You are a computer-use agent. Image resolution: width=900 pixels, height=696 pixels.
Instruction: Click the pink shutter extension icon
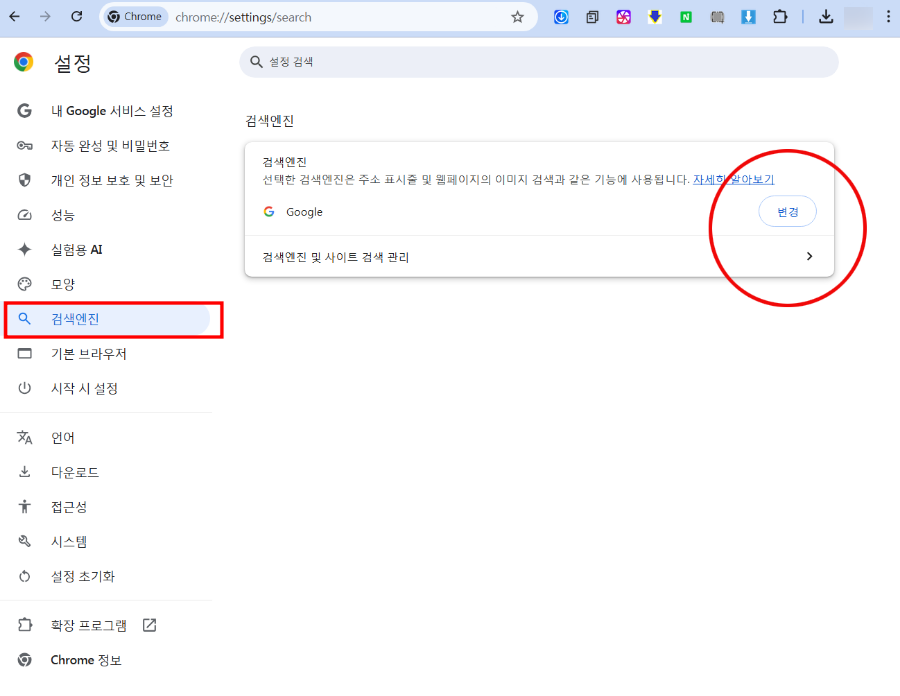coord(623,16)
